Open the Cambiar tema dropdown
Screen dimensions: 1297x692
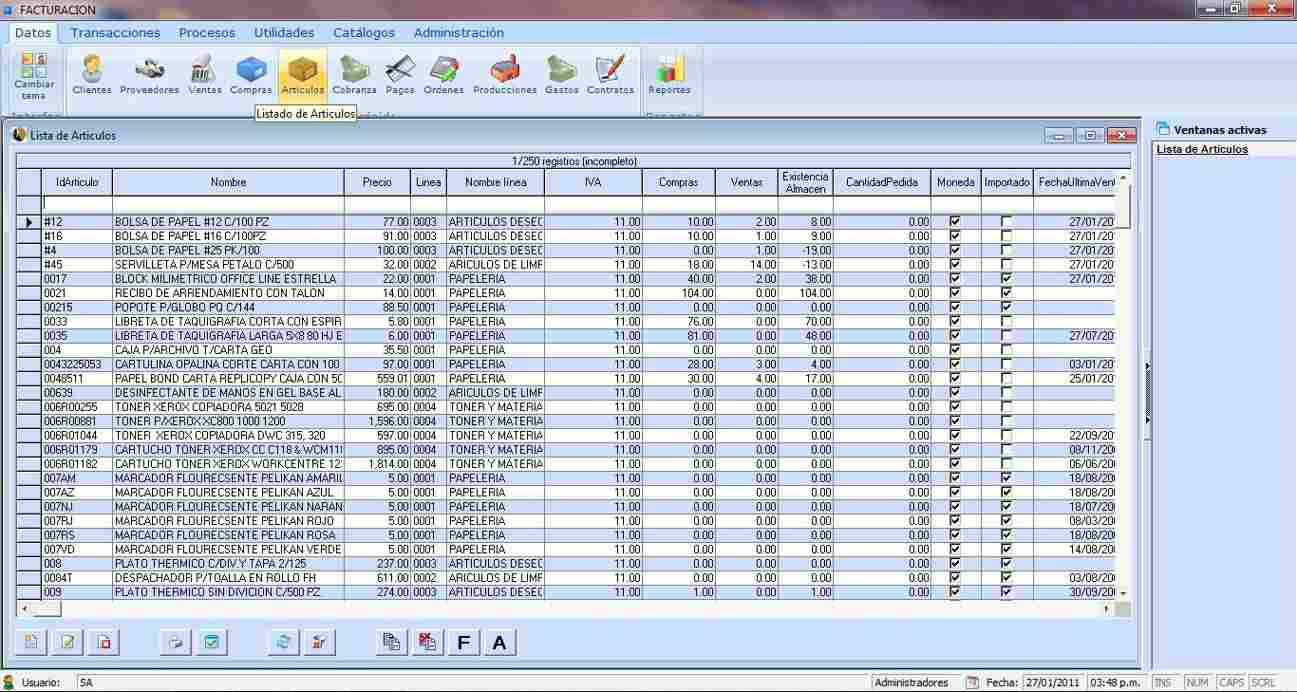(x=34, y=77)
